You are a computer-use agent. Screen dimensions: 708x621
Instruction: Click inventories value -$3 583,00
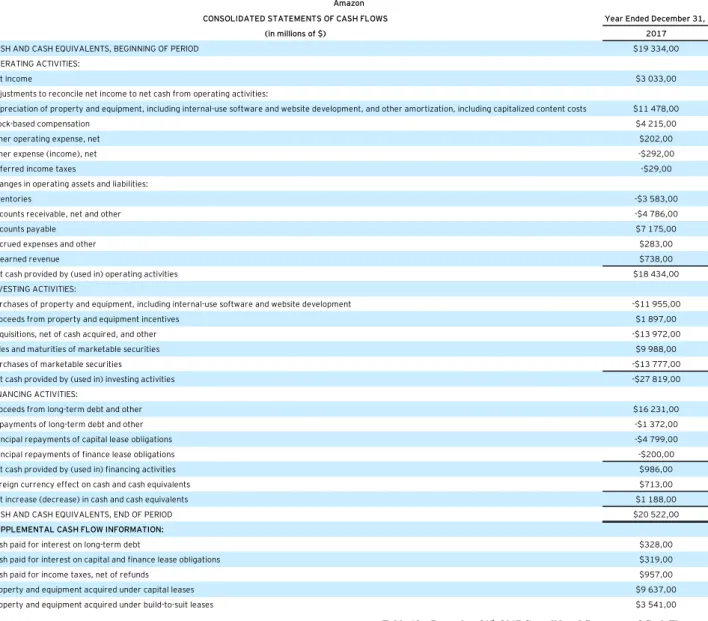click(656, 199)
